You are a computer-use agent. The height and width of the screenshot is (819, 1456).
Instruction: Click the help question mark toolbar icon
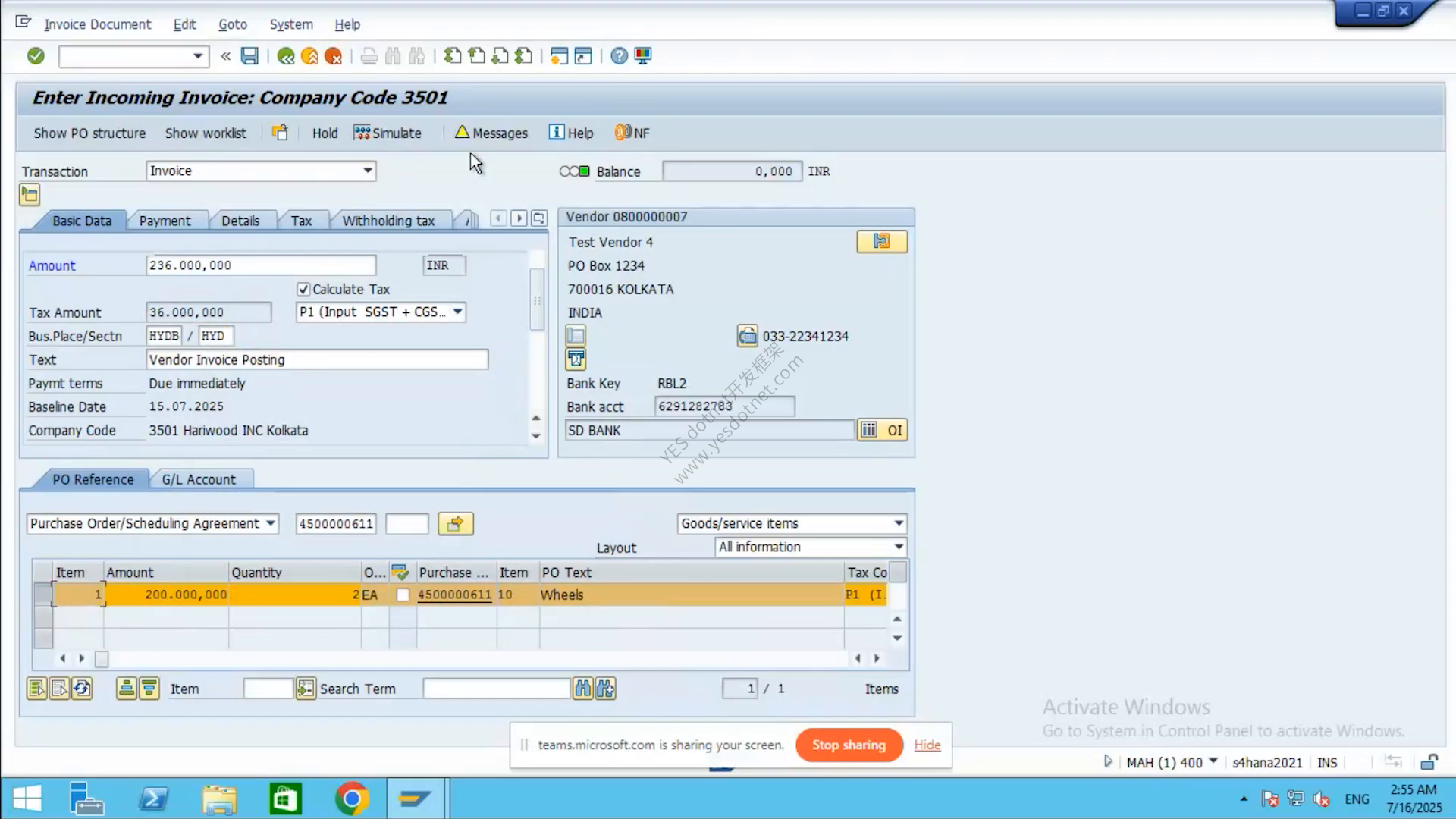pos(619,56)
